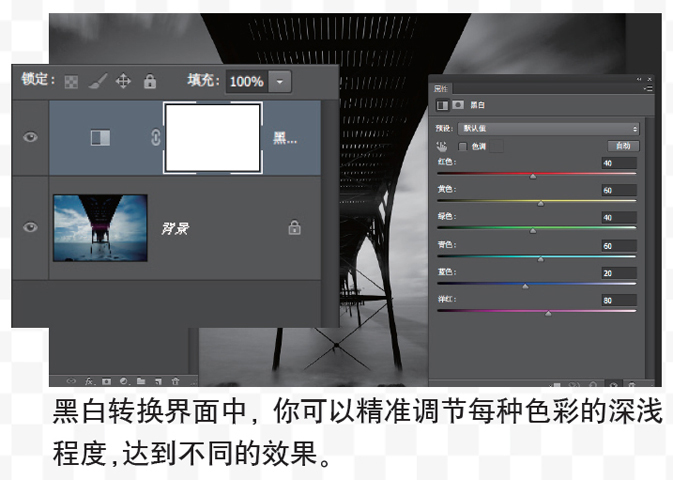Click the lock all padlock icon
Image resolution: width=673 pixels, height=480 pixels.
(150, 81)
